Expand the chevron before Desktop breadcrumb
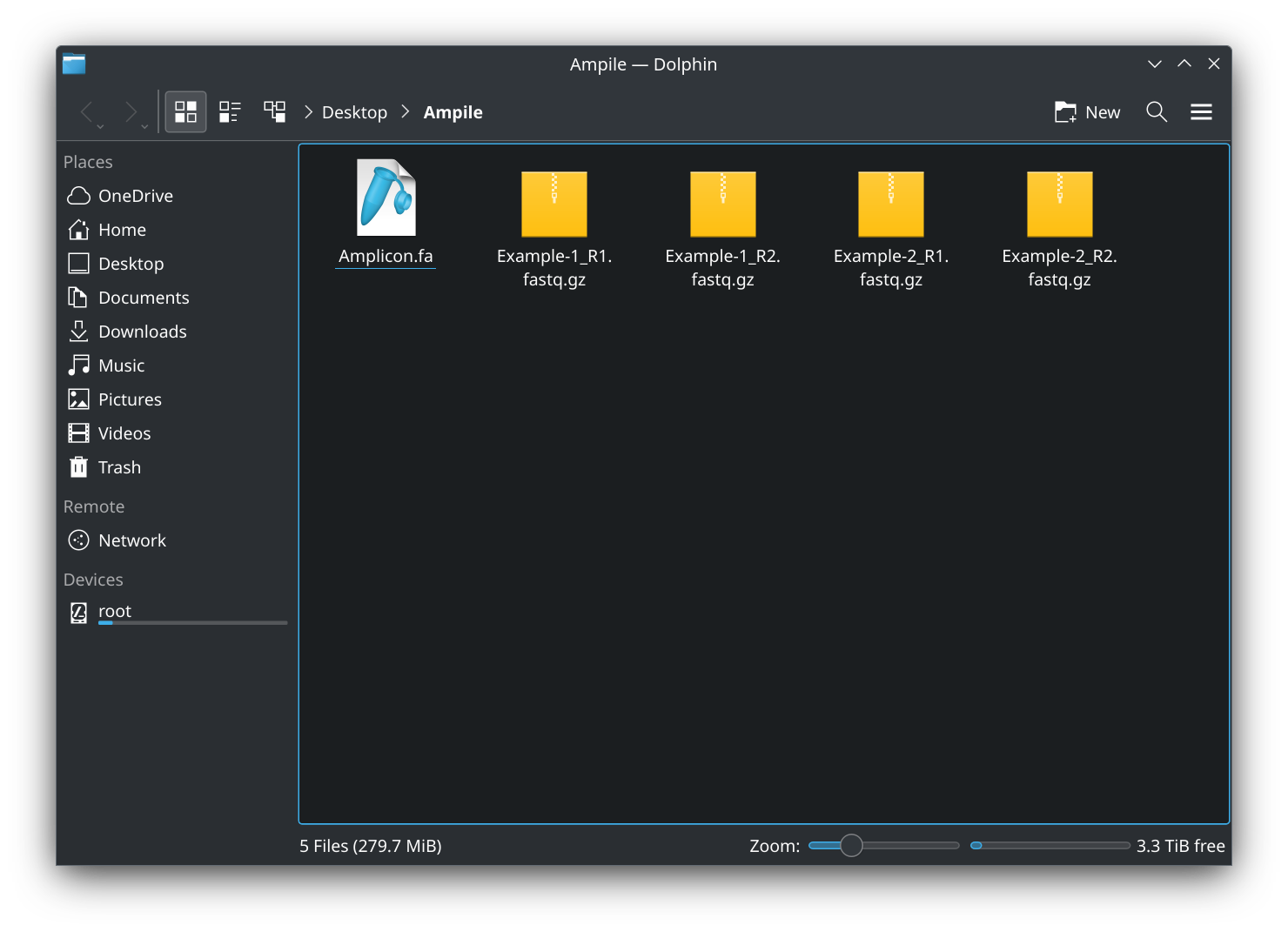 coord(309,111)
